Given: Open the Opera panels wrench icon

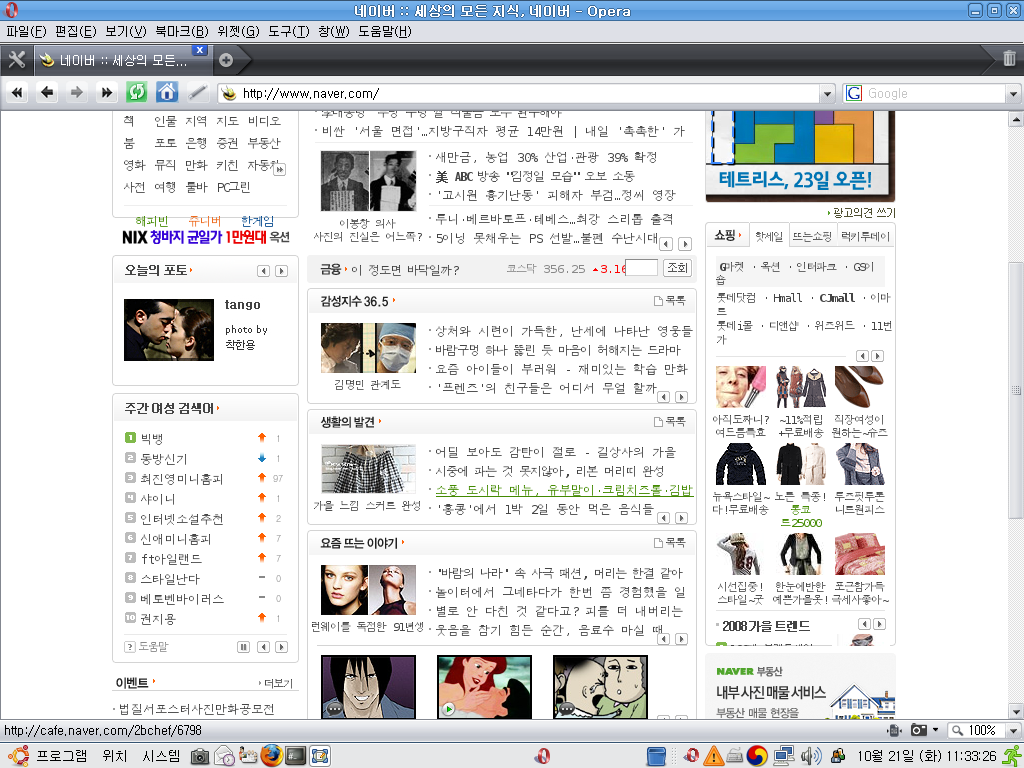Looking at the screenshot, I should [x=16, y=58].
